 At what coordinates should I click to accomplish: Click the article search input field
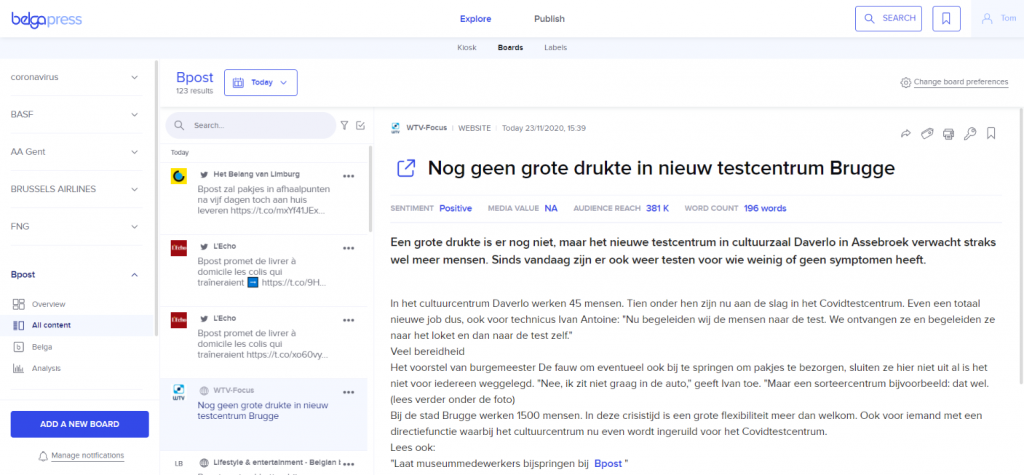coord(251,125)
